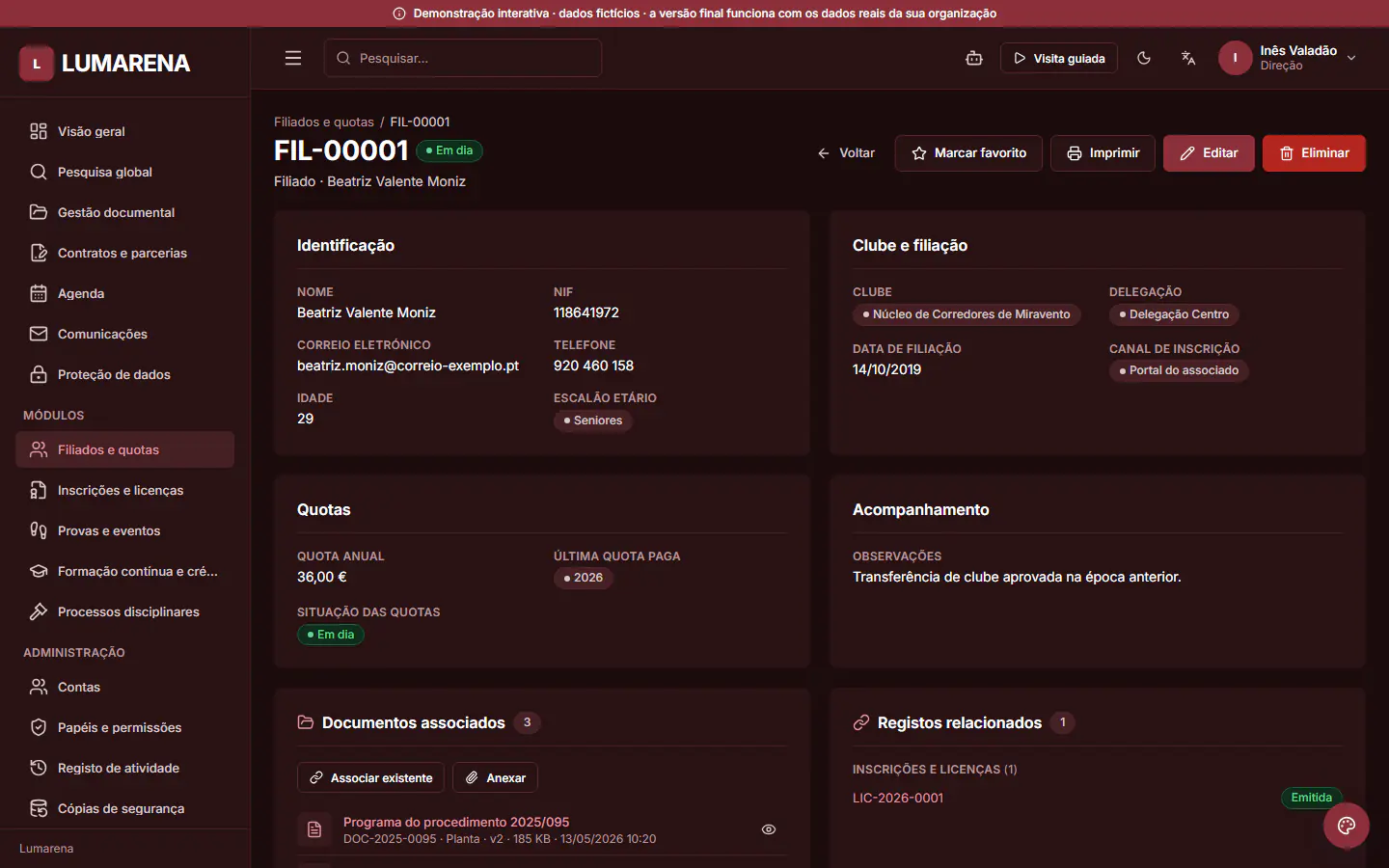Click the Núcleo de Corredores de Miravento chip

click(967, 314)
